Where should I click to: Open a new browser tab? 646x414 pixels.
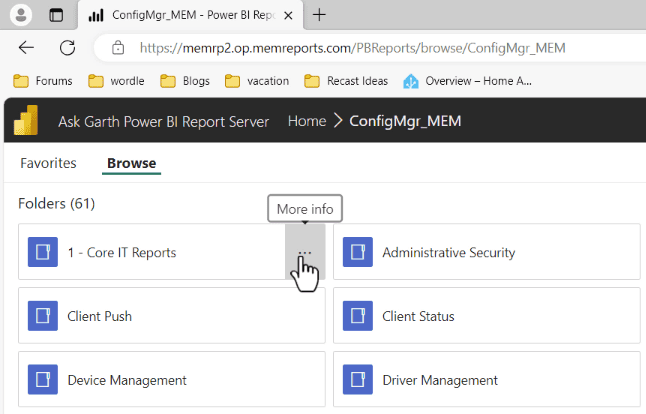pos(319,15)
